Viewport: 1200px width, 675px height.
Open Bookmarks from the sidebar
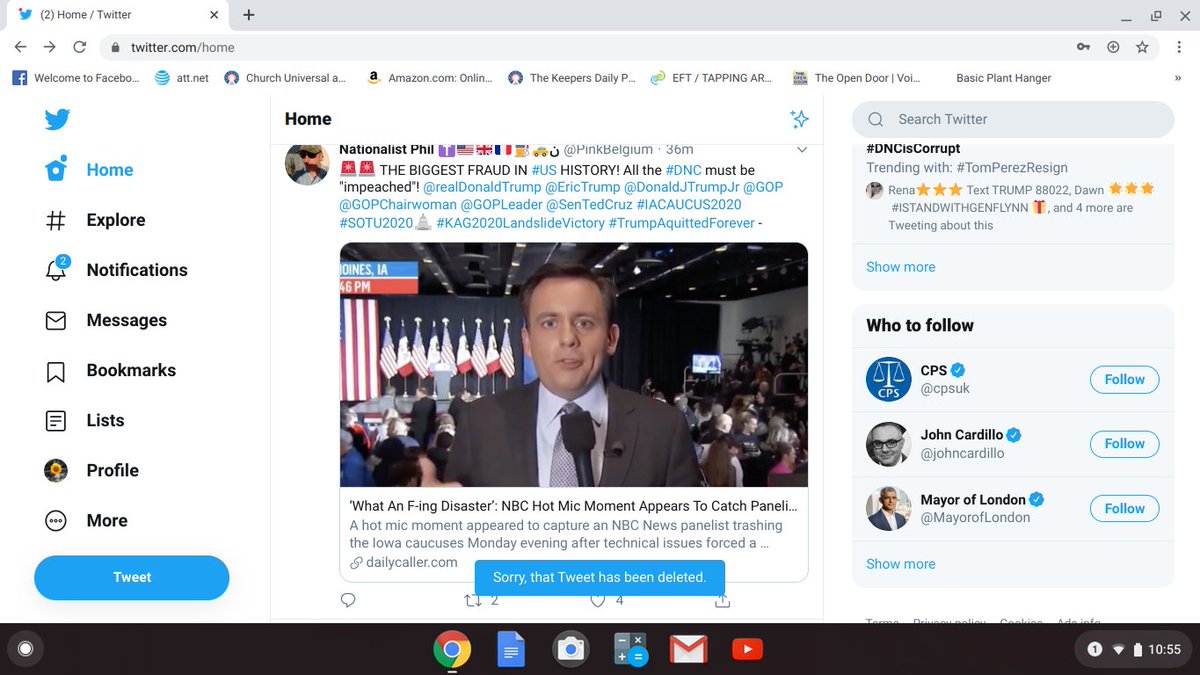tap(110, 370)
